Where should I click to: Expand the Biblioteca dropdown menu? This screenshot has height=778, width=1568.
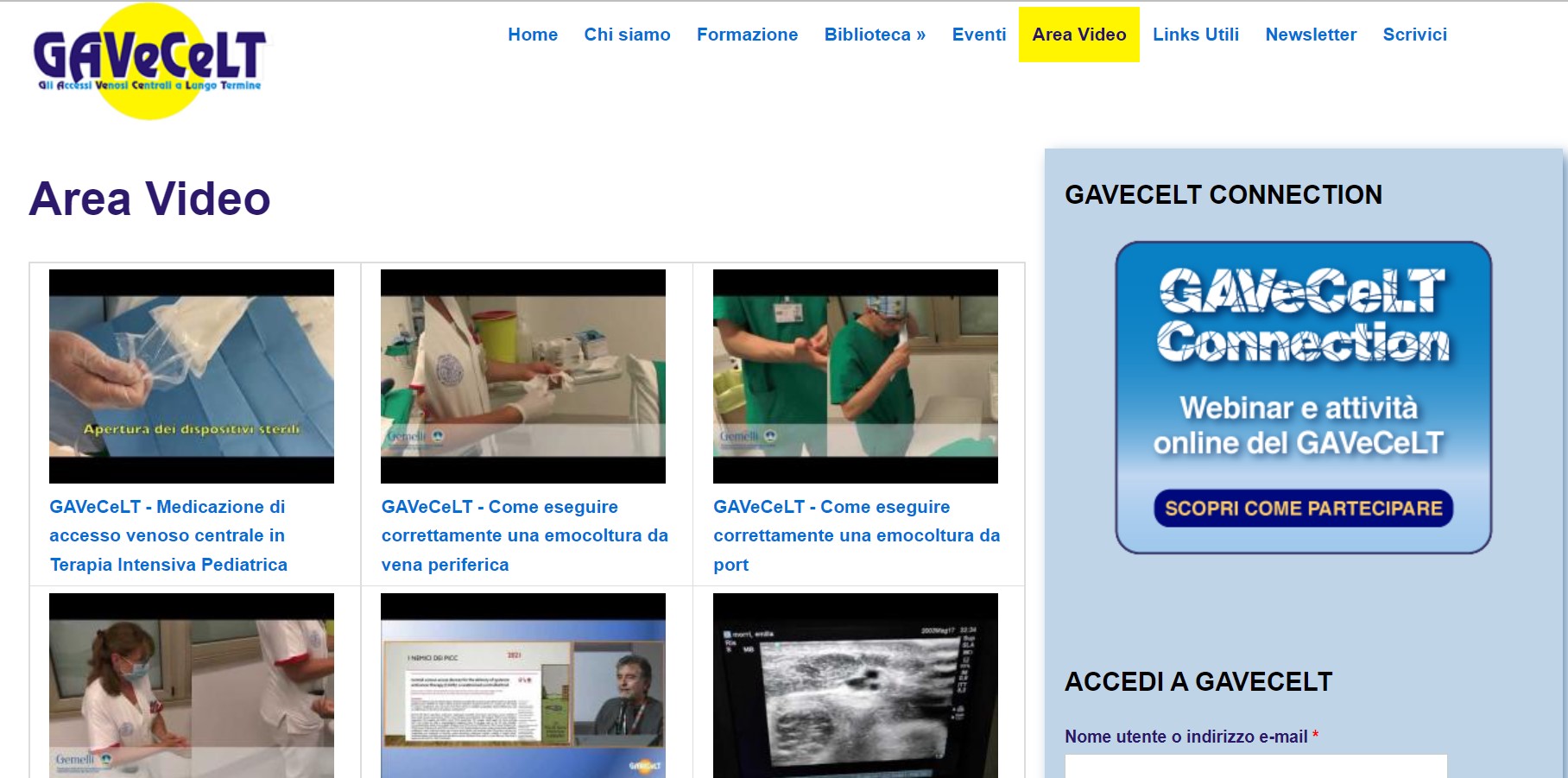(874, 35)
